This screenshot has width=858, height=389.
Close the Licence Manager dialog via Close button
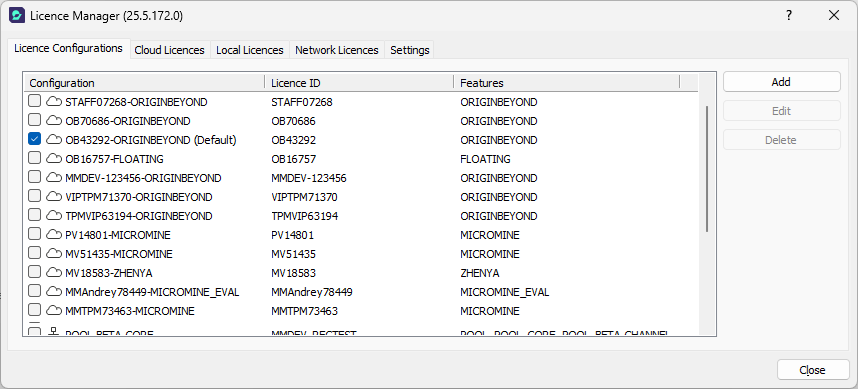(x=812, y=370)
